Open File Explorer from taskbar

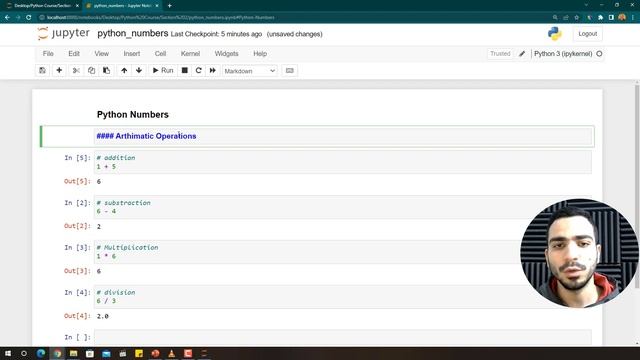[73, 353]
